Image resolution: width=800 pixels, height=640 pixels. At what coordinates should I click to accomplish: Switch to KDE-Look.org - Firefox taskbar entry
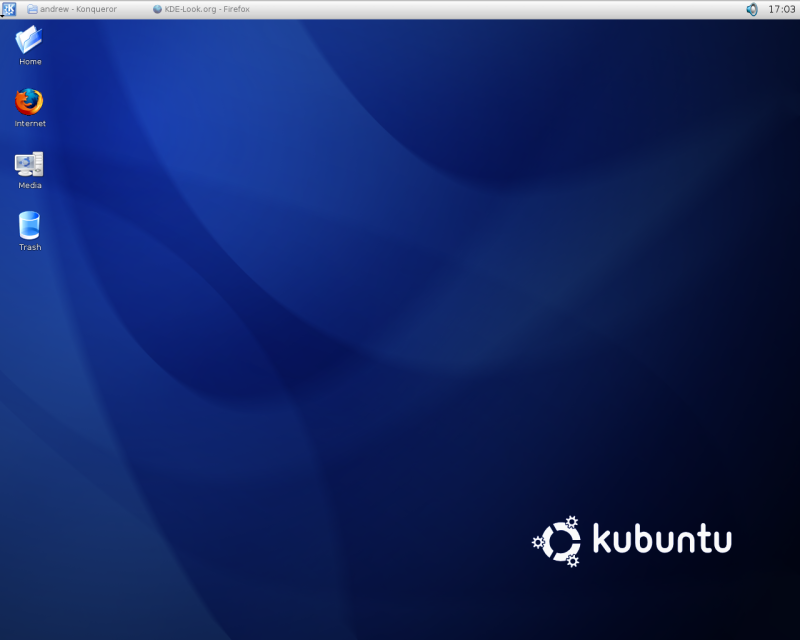[x=202, y=9]
